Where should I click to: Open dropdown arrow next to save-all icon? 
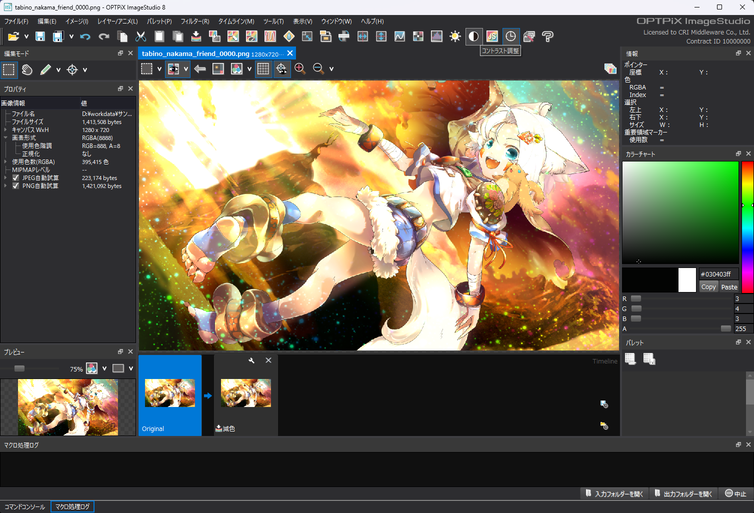tap(71, 36)
